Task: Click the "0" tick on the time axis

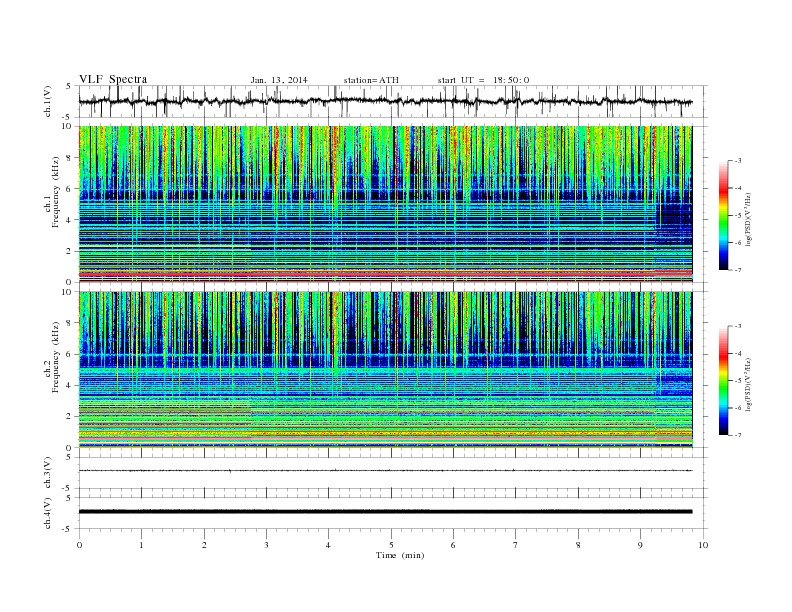Action: (79, 545)
